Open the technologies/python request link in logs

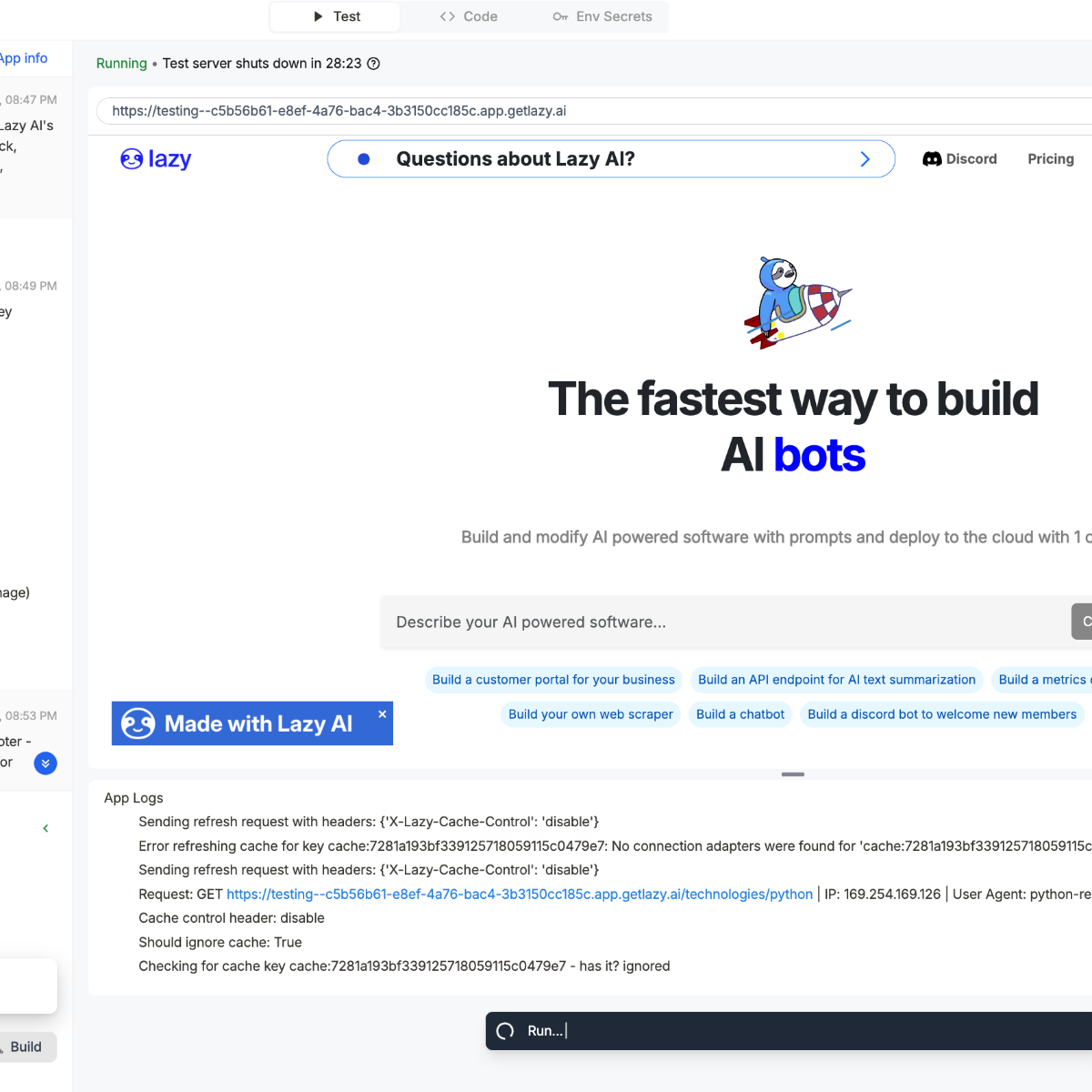point(520,895)
